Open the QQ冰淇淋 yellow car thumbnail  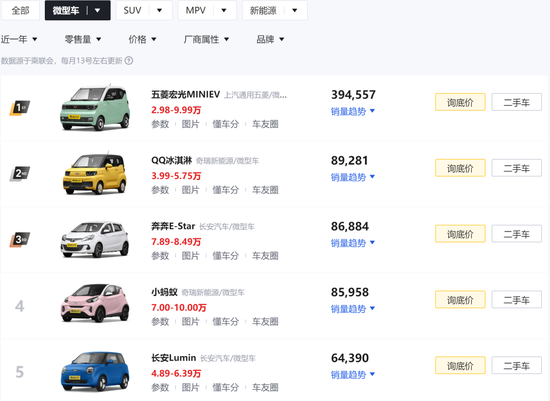tap(95, 173)
